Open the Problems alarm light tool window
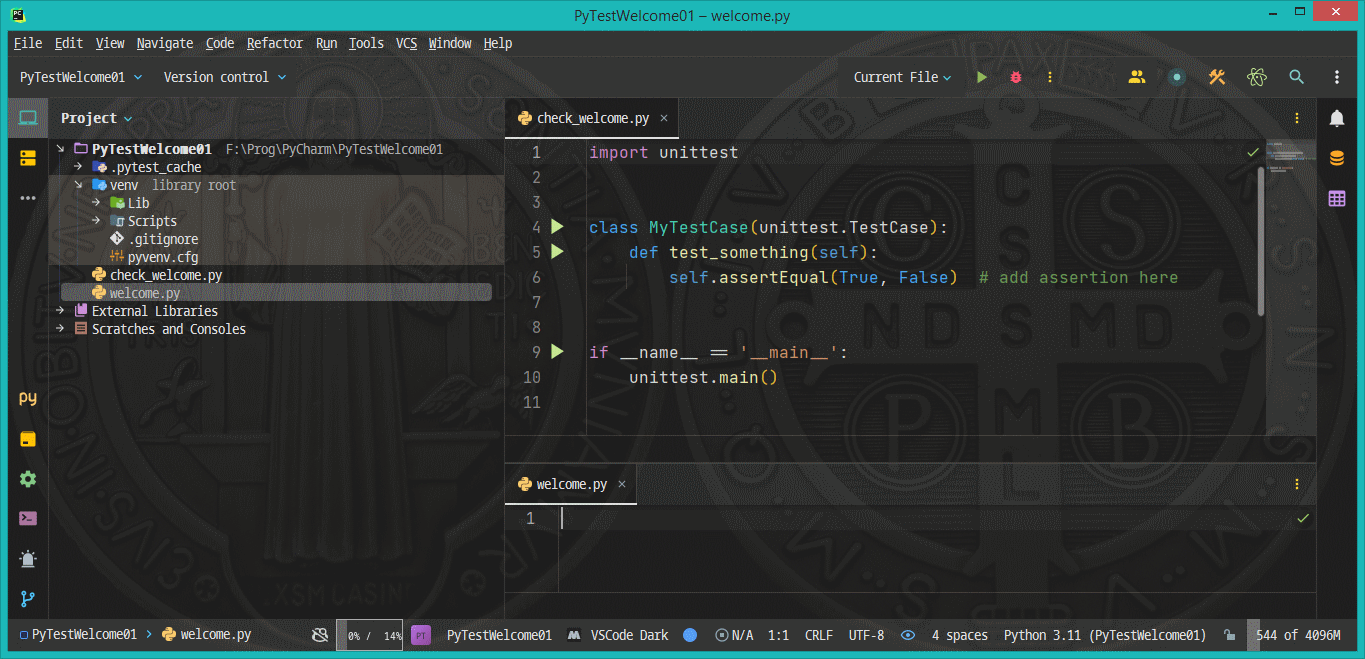Image resolution: width=1365 pixels, height=659 pixels. pos(28,559)
